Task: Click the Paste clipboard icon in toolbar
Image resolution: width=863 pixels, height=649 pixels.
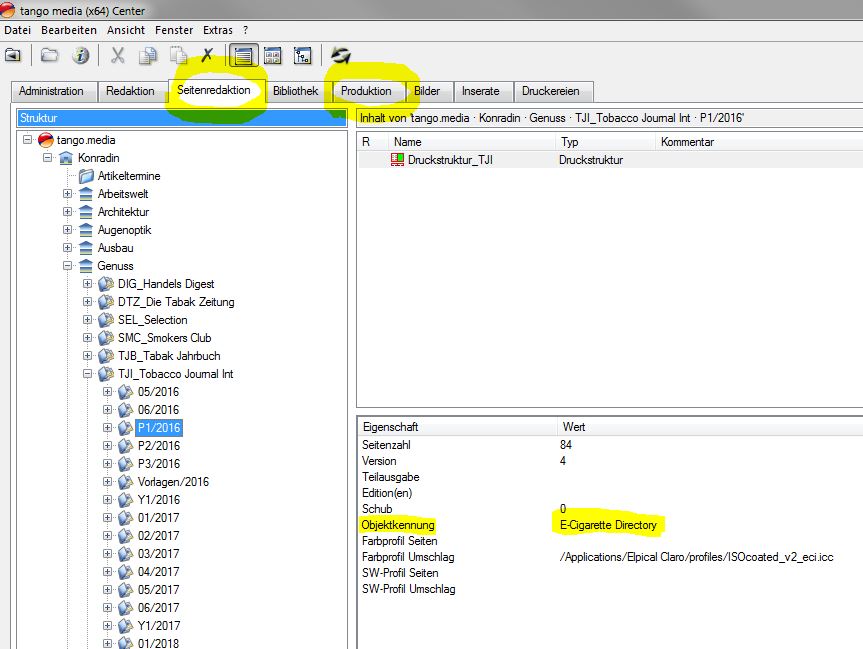Action: click(x=178, y=56)
